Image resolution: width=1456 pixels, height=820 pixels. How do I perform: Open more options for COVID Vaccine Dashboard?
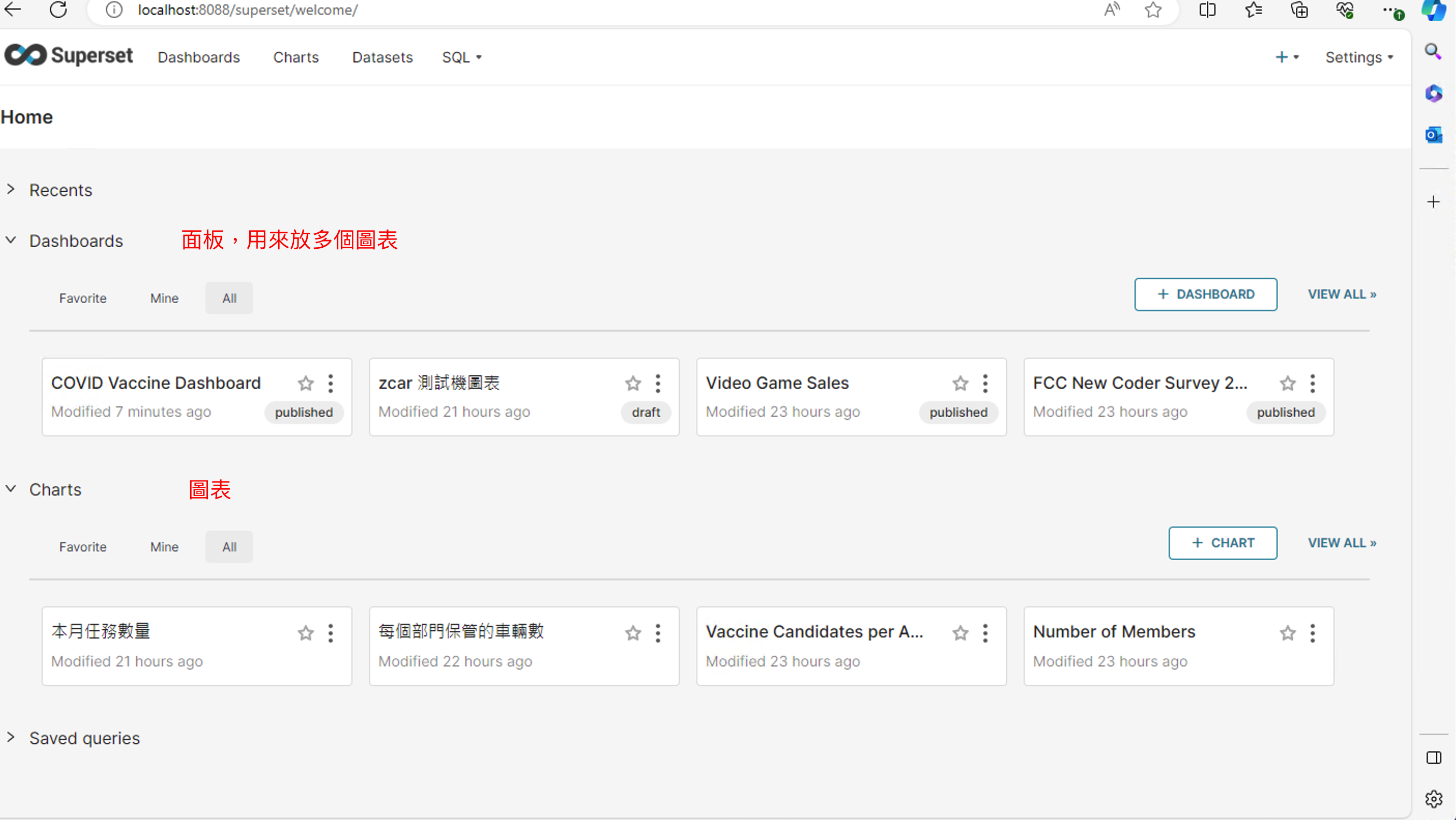point(331,384)
